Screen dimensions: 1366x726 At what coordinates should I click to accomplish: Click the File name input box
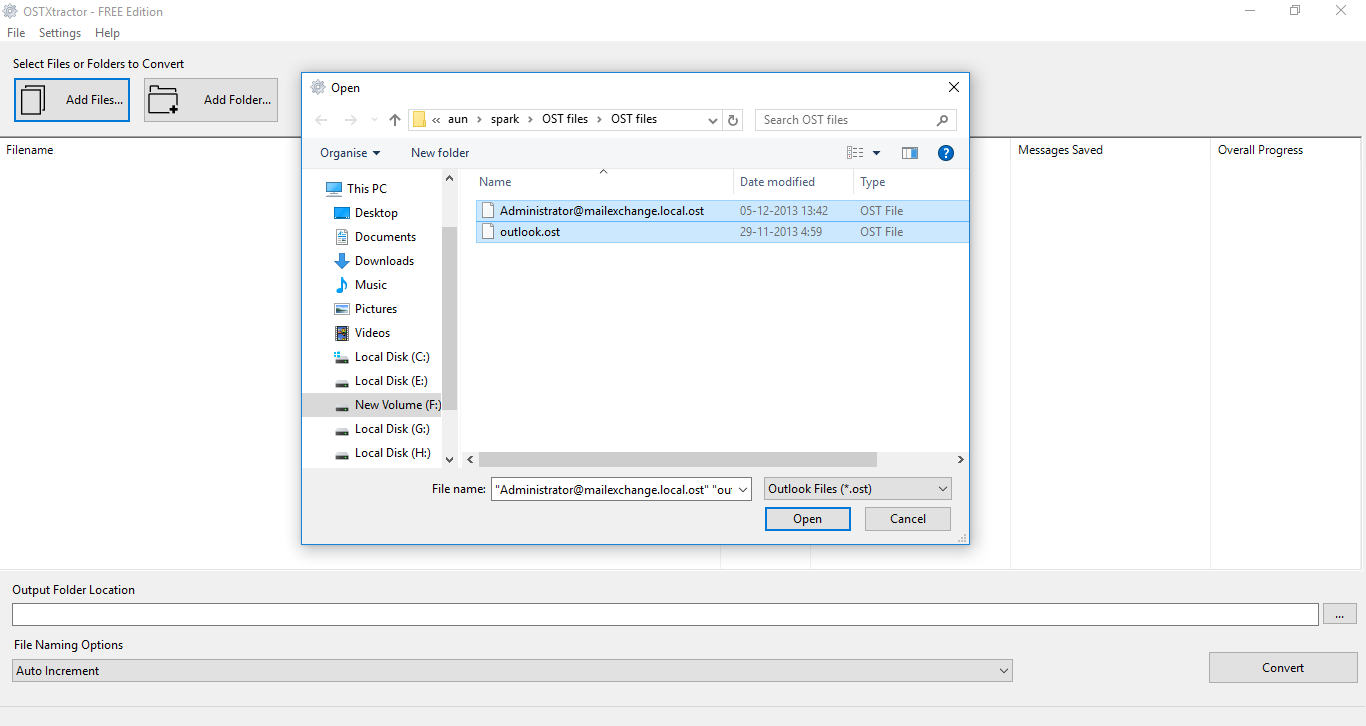613,490
